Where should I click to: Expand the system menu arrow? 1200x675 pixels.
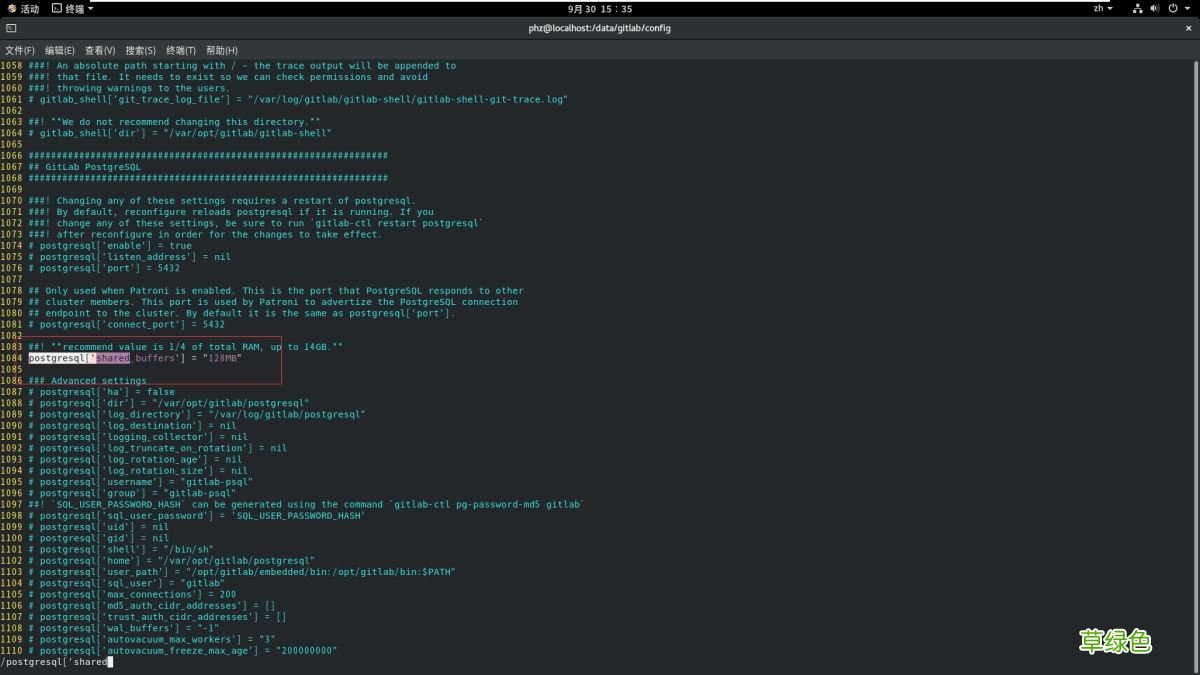[x=1187, y=8]
